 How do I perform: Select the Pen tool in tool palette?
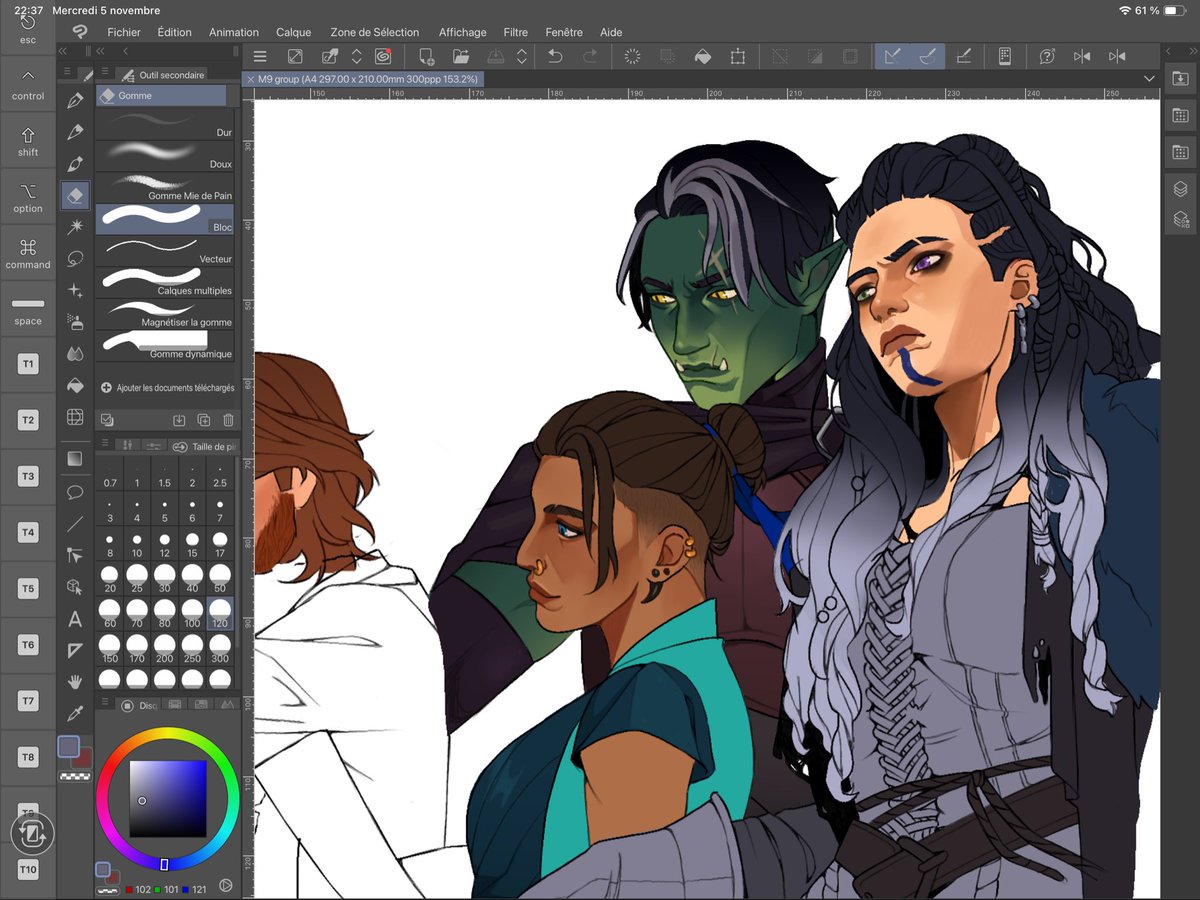(x=75, y=101)
